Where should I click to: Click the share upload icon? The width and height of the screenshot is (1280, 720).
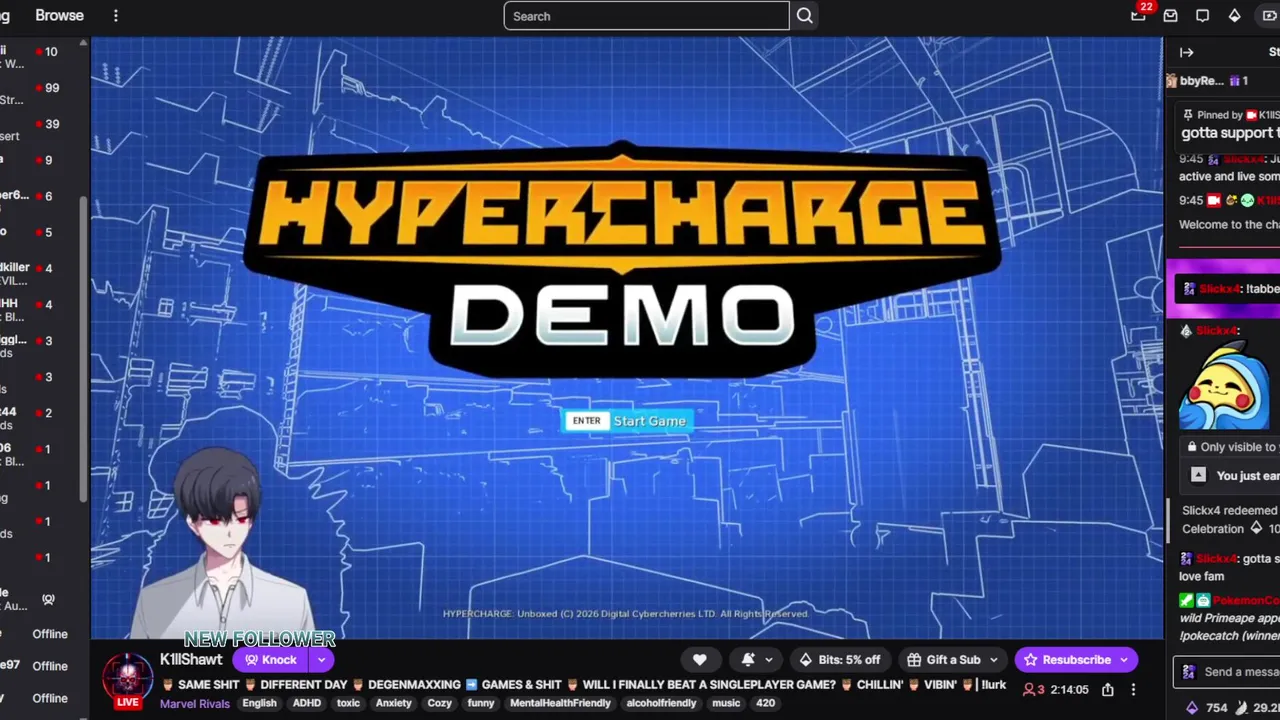[x=1108, y=689]
